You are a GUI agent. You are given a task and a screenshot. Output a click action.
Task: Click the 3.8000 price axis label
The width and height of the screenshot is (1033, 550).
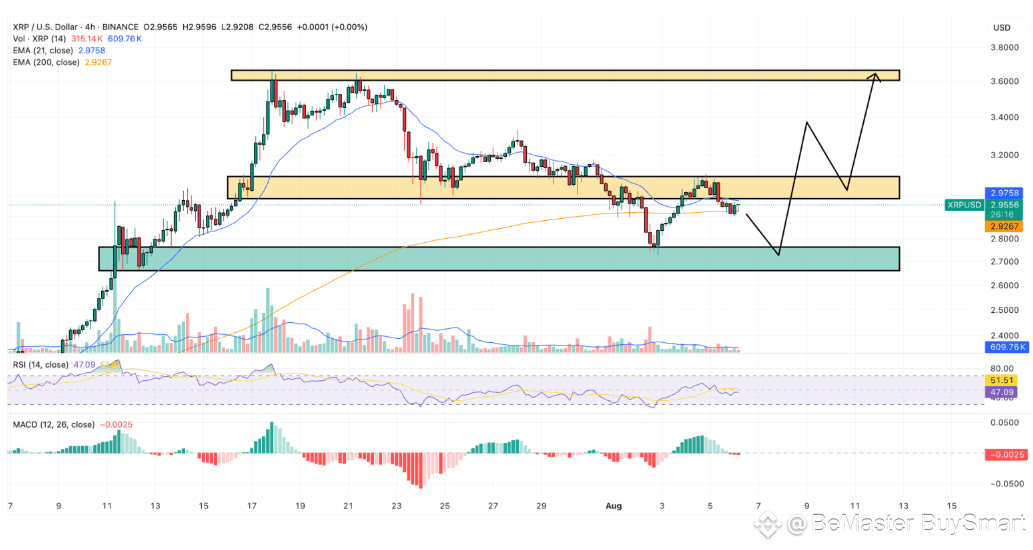[x=1005, y=47]
